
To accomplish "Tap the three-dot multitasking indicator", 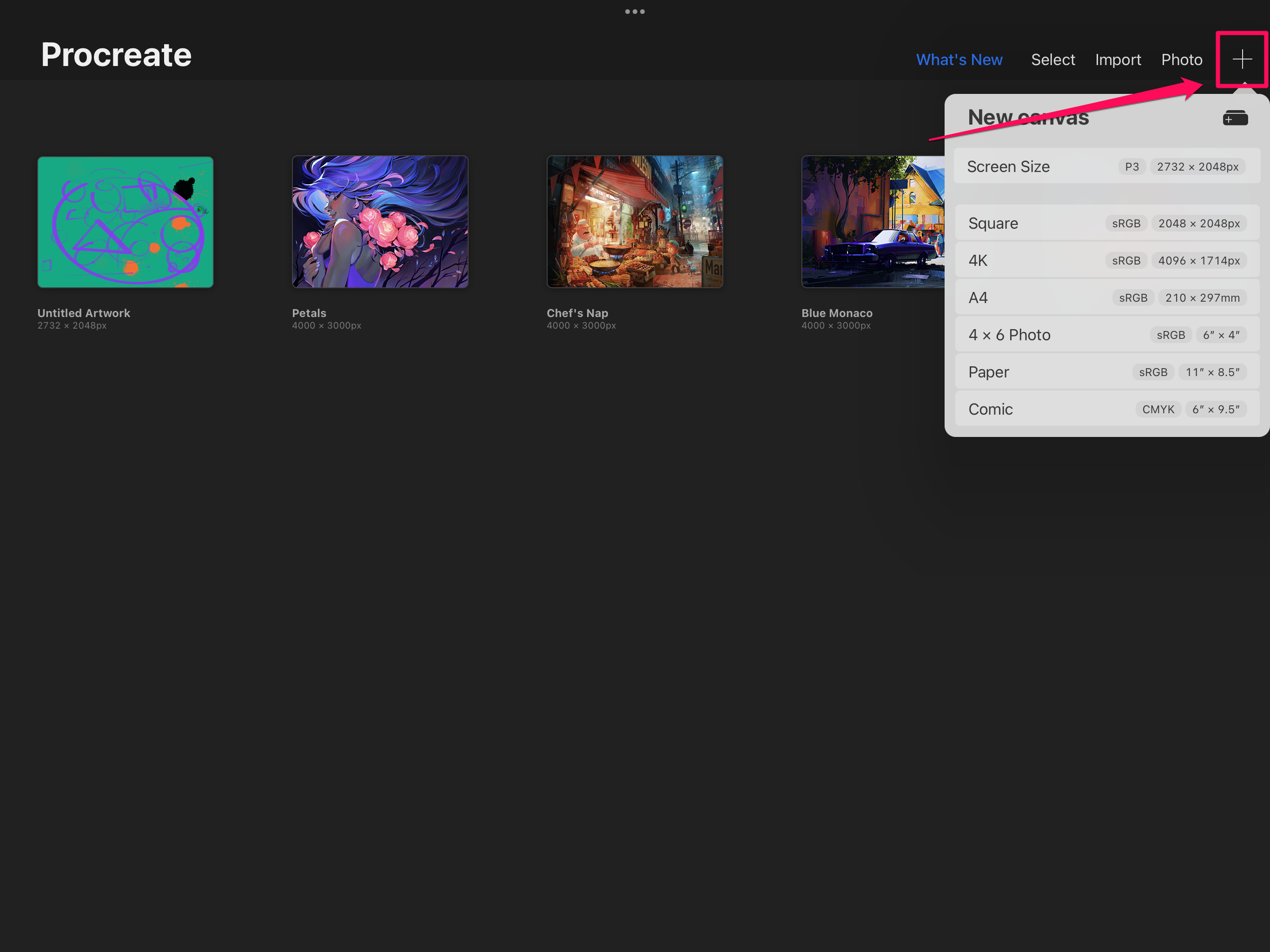I will pyautogui.click(x=635, y=12).
